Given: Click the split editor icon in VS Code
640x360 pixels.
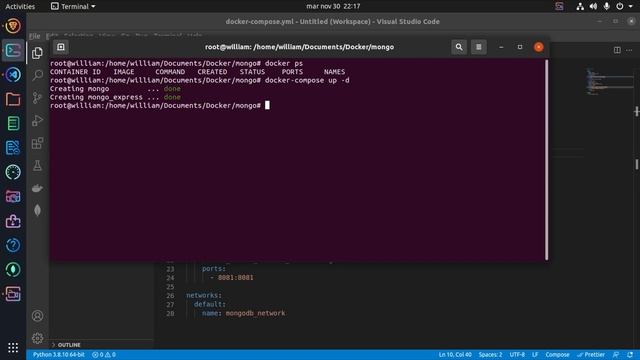Looking at the screenshot, I should [x=617, y=50].
